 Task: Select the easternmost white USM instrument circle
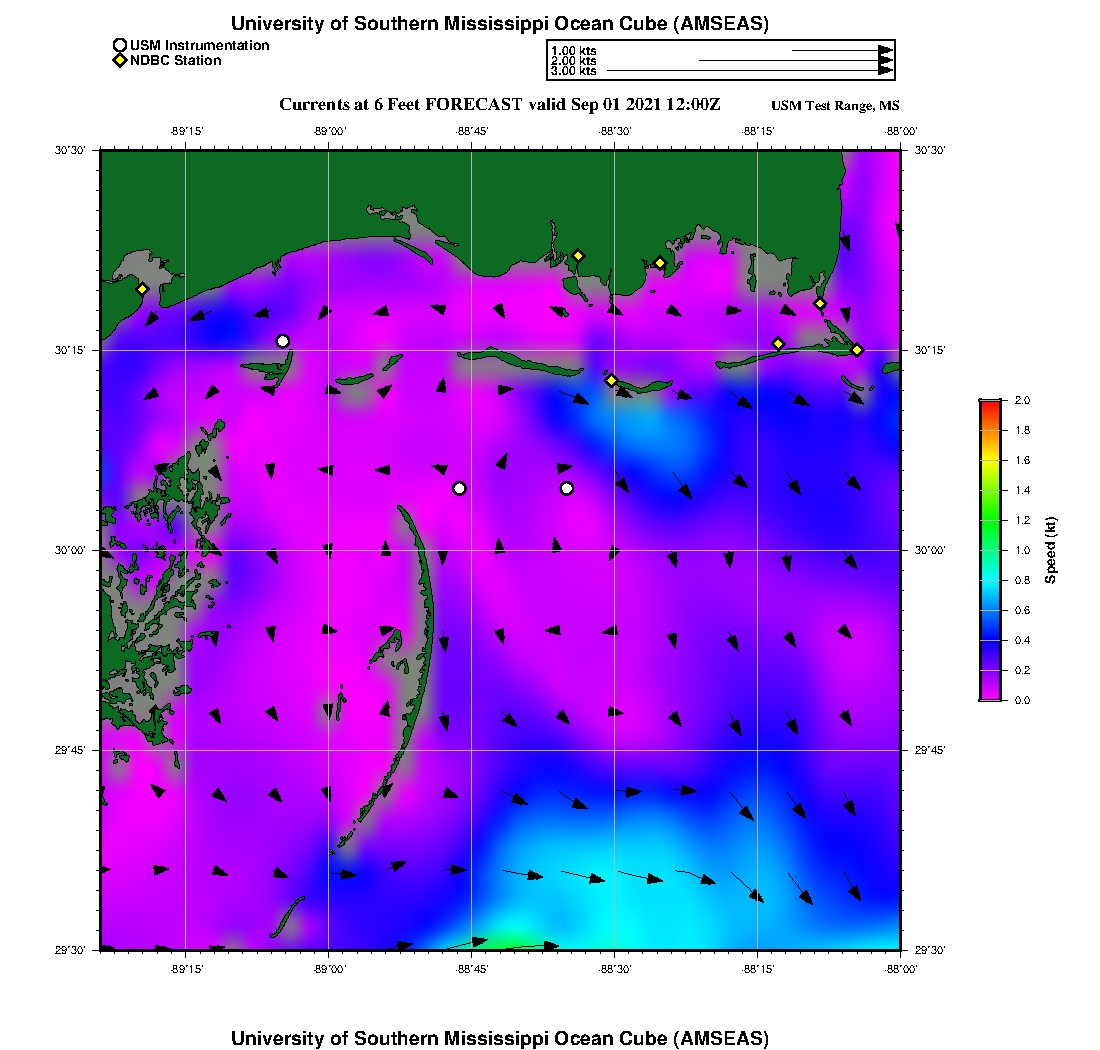pos(567,488)
